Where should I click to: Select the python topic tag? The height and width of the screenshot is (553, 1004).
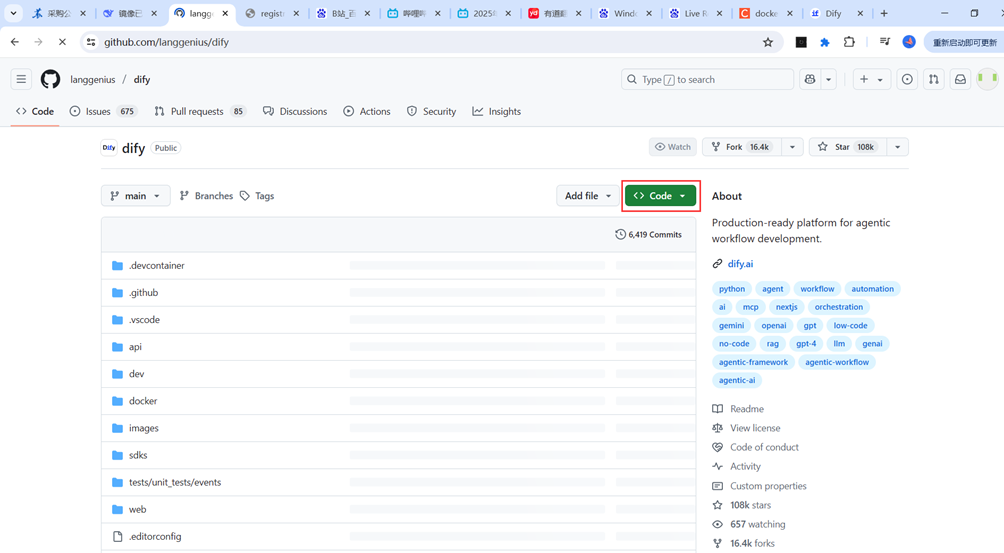pyautogui.click(x=732, y=289)
